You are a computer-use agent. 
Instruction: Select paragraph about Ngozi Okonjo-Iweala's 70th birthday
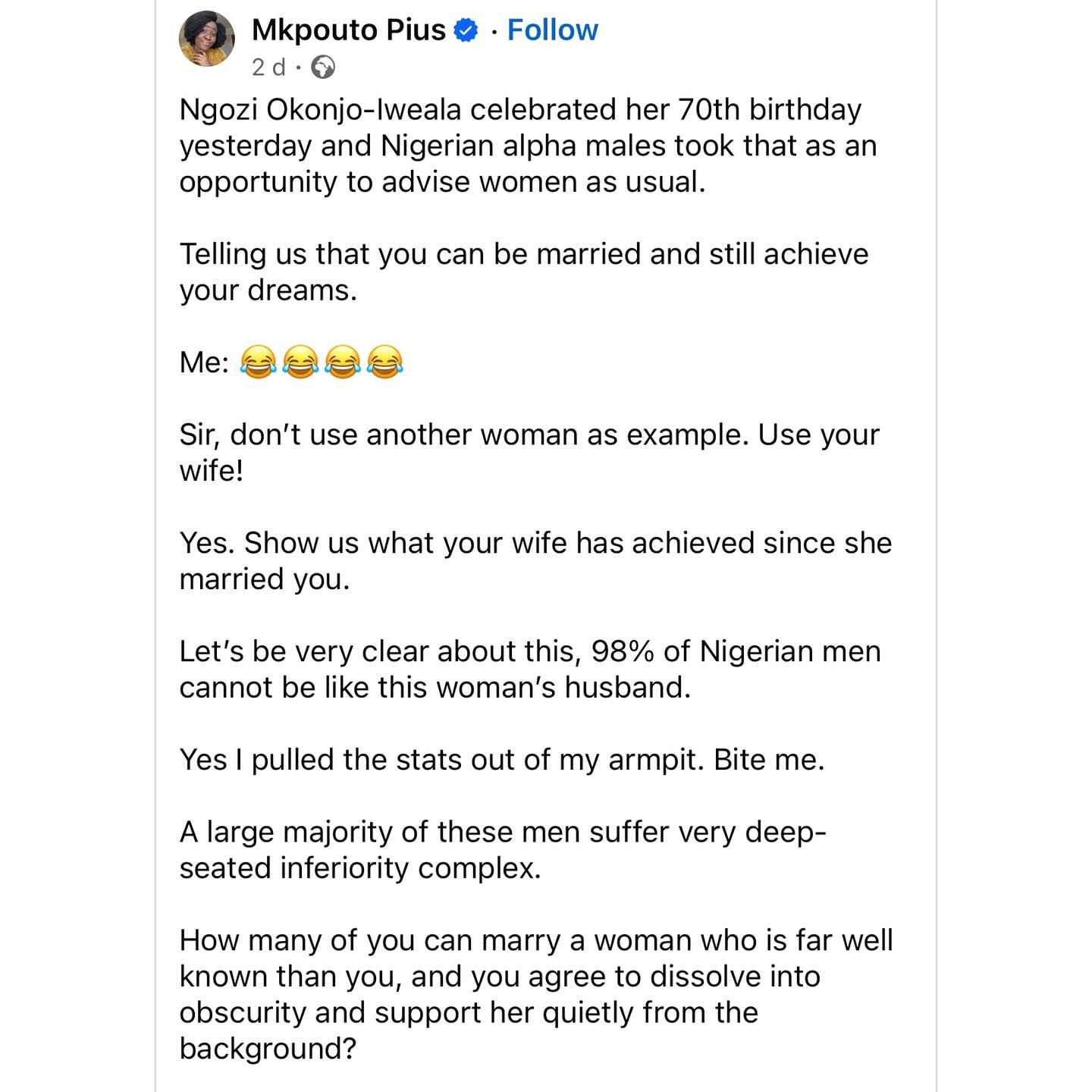(x=529, y=146)
